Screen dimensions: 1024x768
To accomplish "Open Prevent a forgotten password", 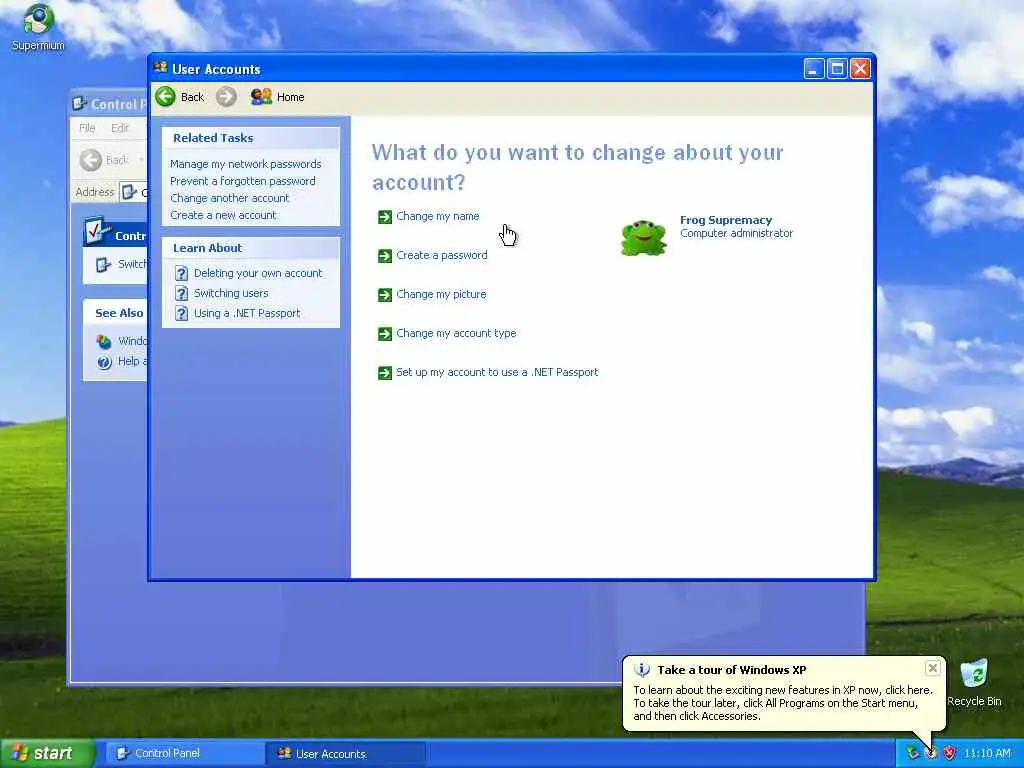I will coord(242,181).
